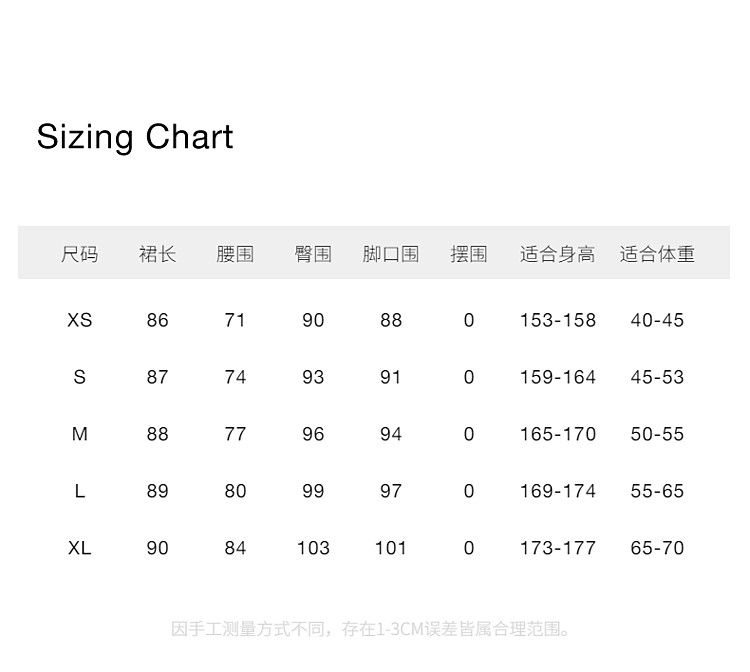Click the 裙长 column header
Image resolution: width=750 pixels, height=672 pixels.
pyautogui.click(x=158, y=254)
